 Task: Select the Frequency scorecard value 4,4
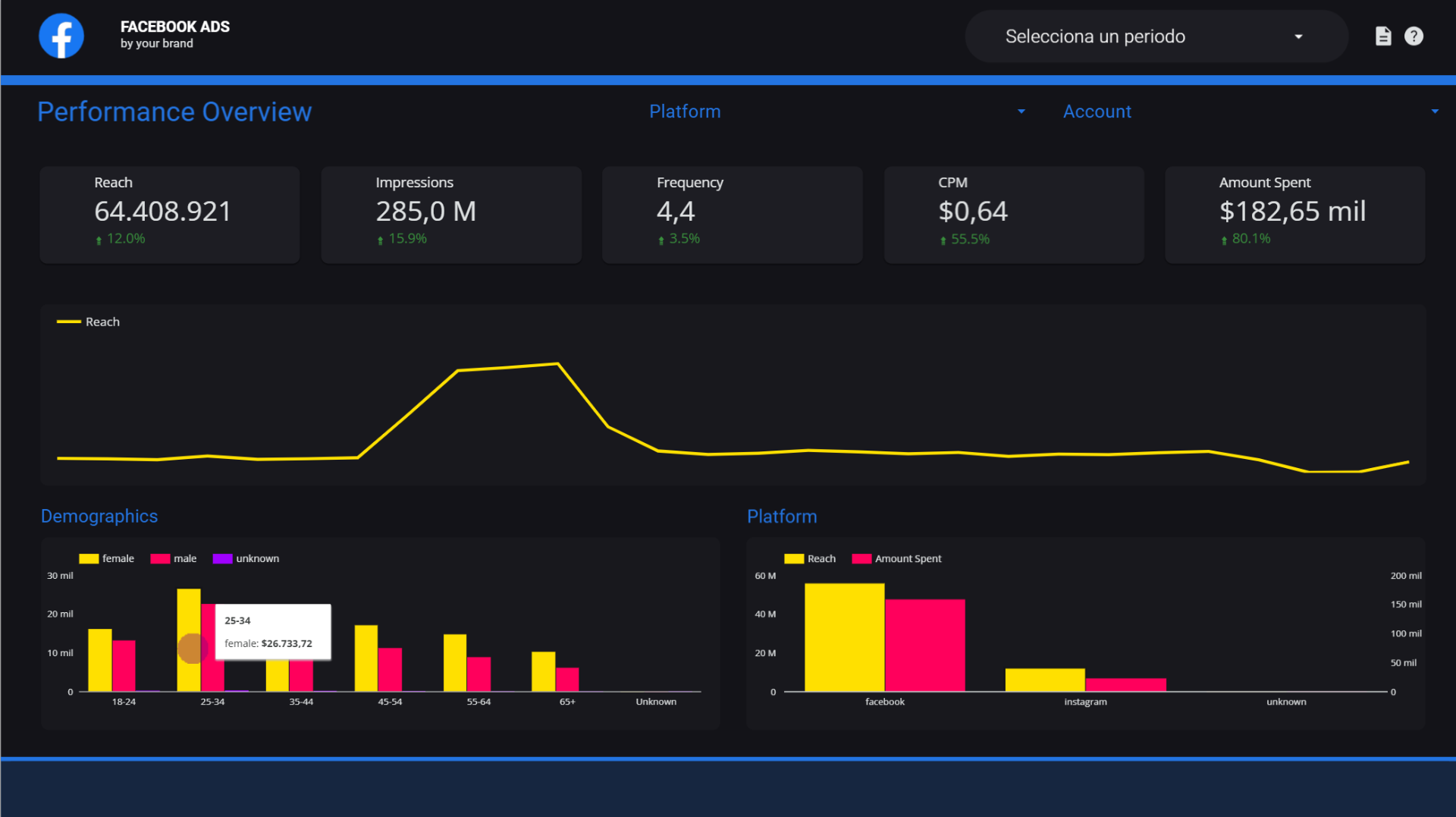tap(676, 211)
